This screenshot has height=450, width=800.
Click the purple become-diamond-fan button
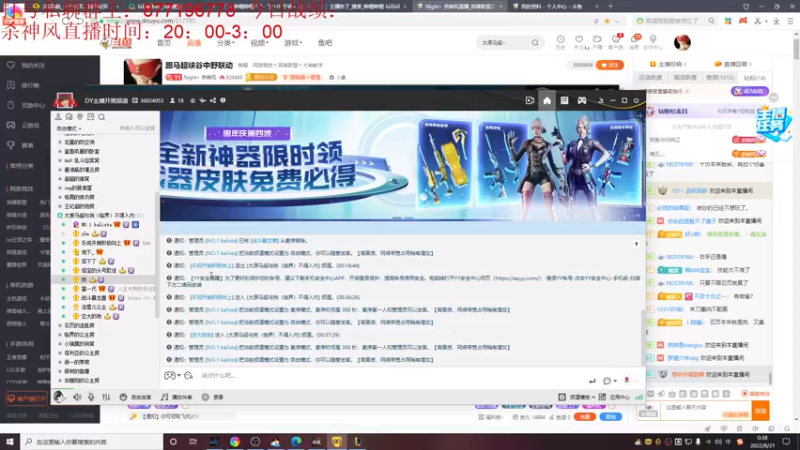749,91
